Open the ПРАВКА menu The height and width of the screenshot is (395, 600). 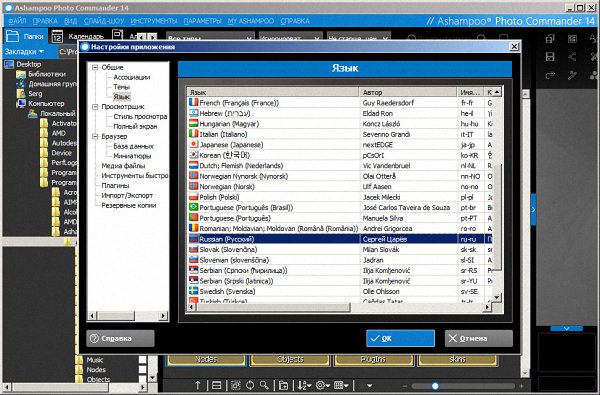point(45,21)
